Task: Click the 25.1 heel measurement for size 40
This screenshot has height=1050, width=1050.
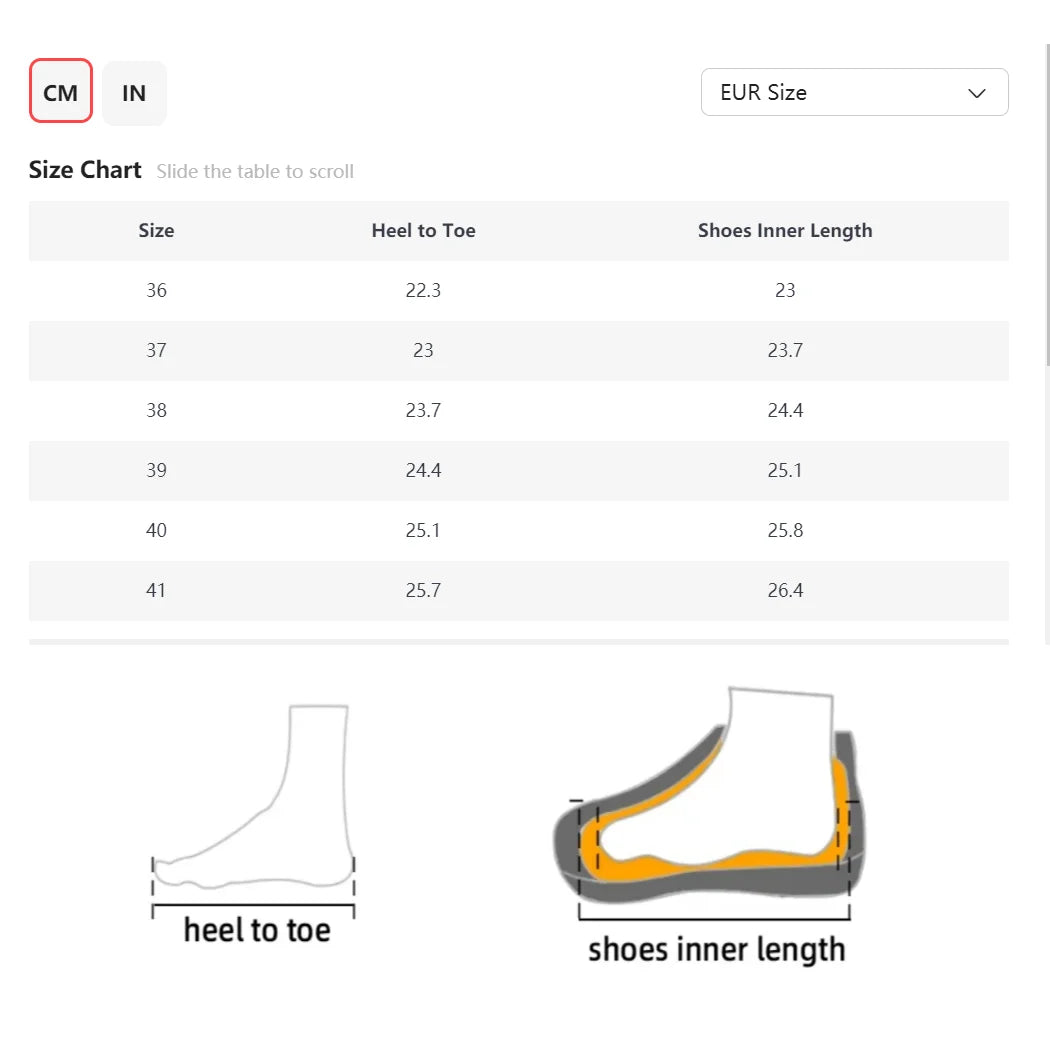Action: [423, 530]
